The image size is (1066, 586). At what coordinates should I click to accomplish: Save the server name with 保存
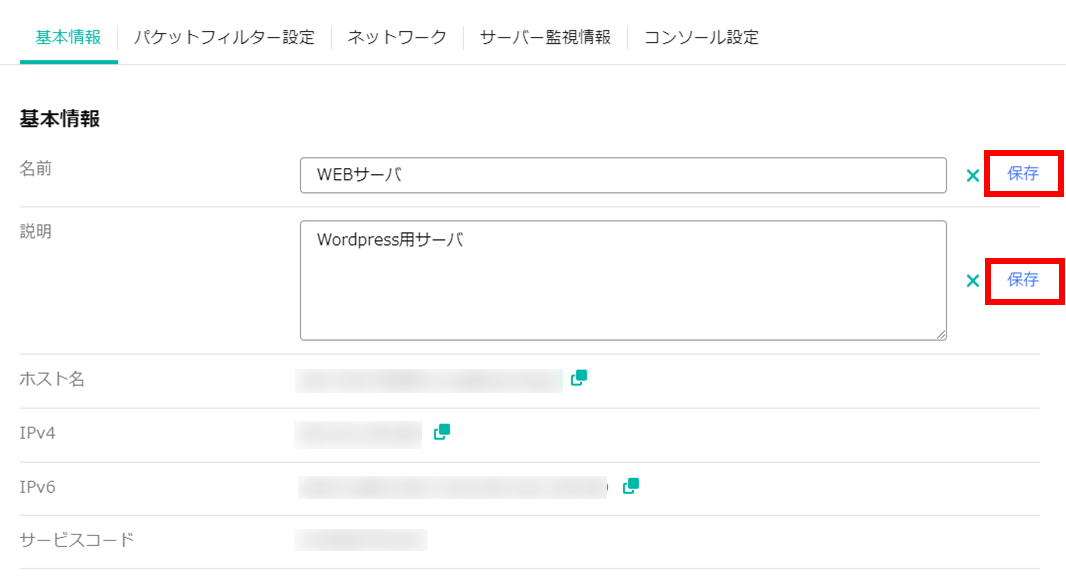1023,174
